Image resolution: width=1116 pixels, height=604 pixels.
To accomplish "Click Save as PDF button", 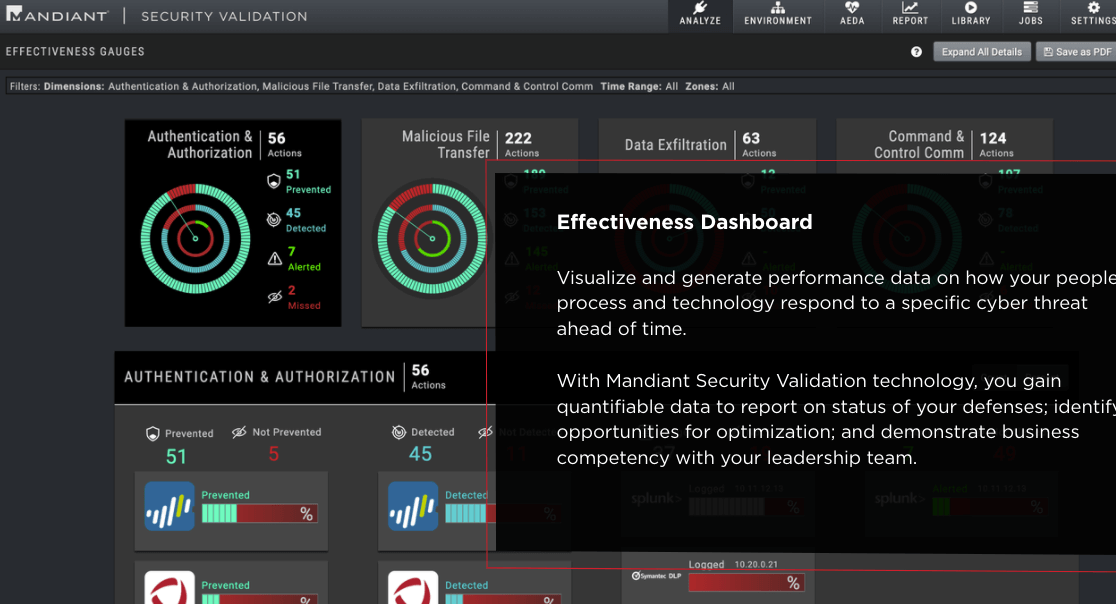I will (x=1077, y=52).
